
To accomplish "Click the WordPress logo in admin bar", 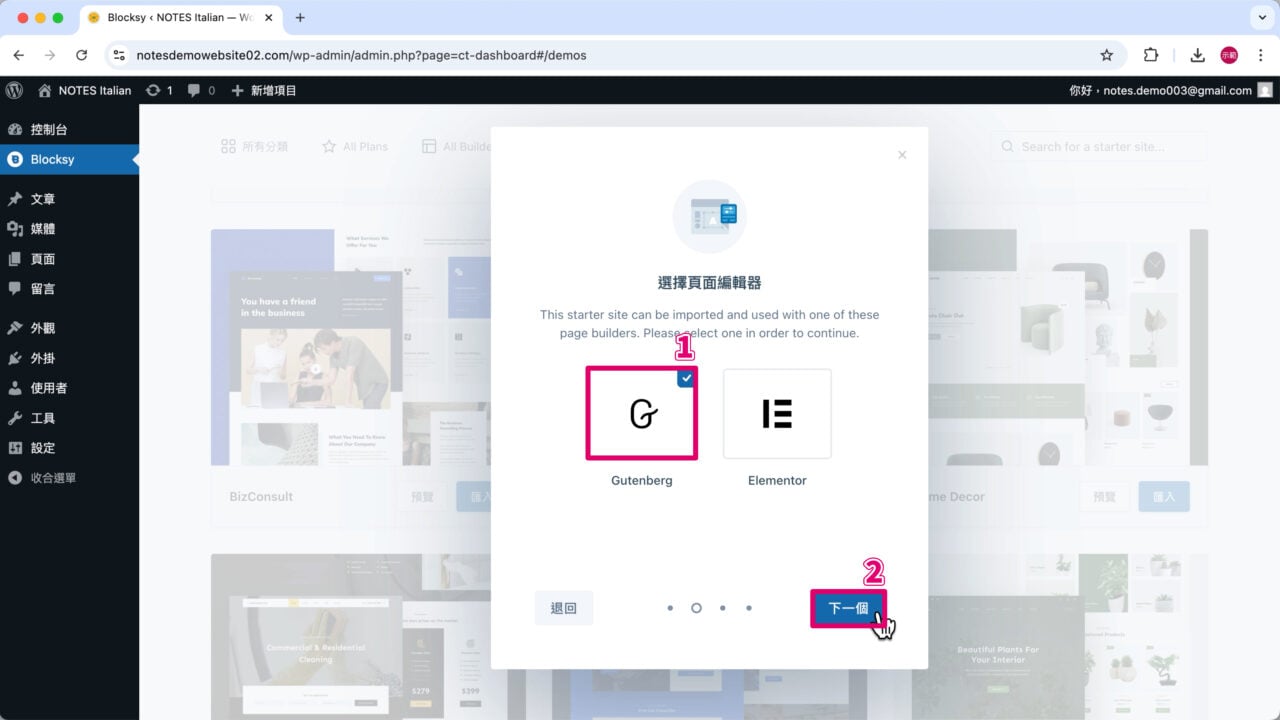I will (13, 90).
